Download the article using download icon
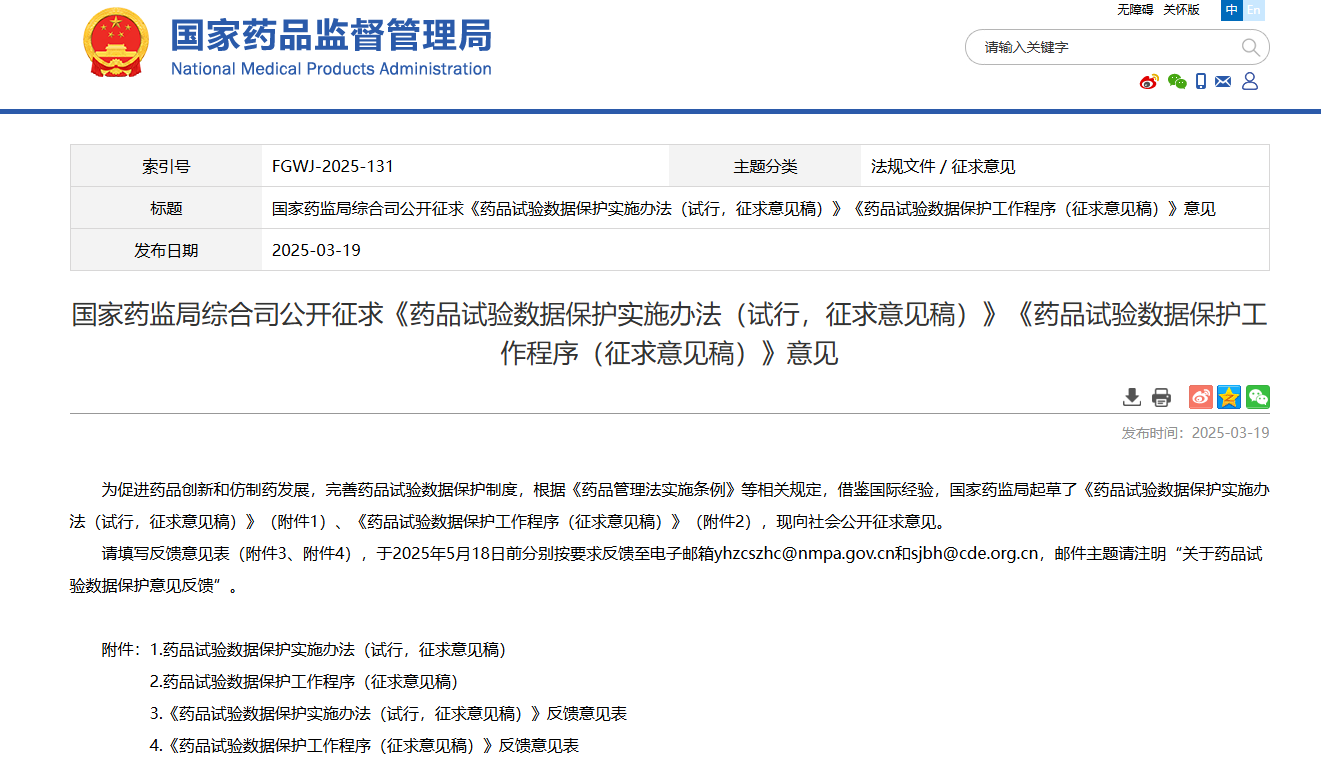Screen dimensions: 1321x765 coord(1132,397)
